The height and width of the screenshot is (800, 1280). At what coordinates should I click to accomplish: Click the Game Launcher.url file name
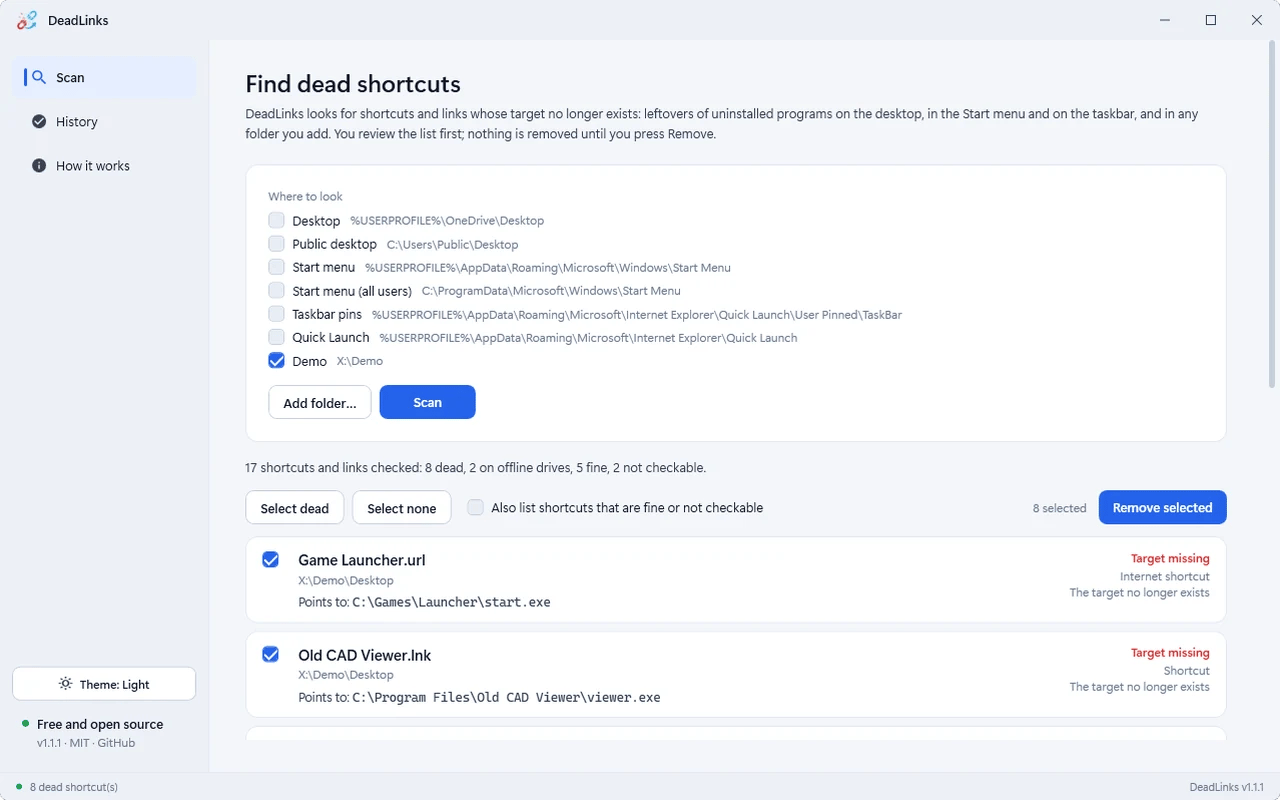pos(362,560)
